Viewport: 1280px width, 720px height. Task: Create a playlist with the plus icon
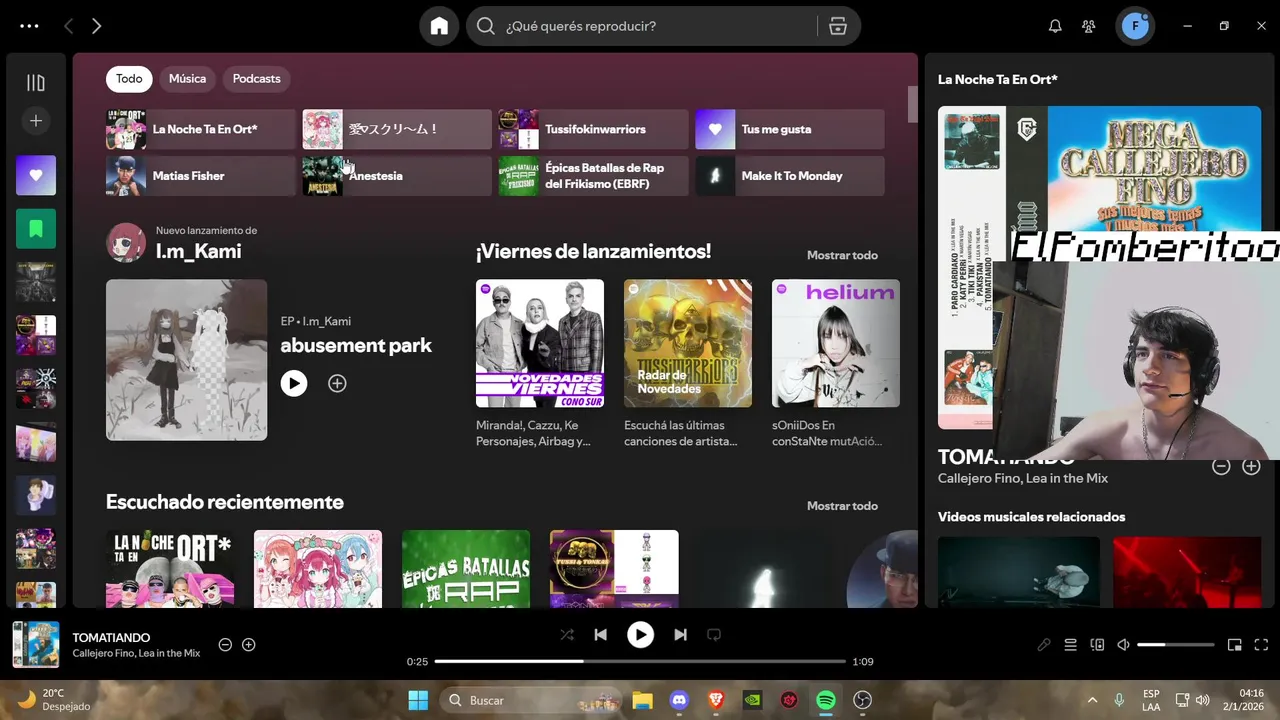(36, 121)
